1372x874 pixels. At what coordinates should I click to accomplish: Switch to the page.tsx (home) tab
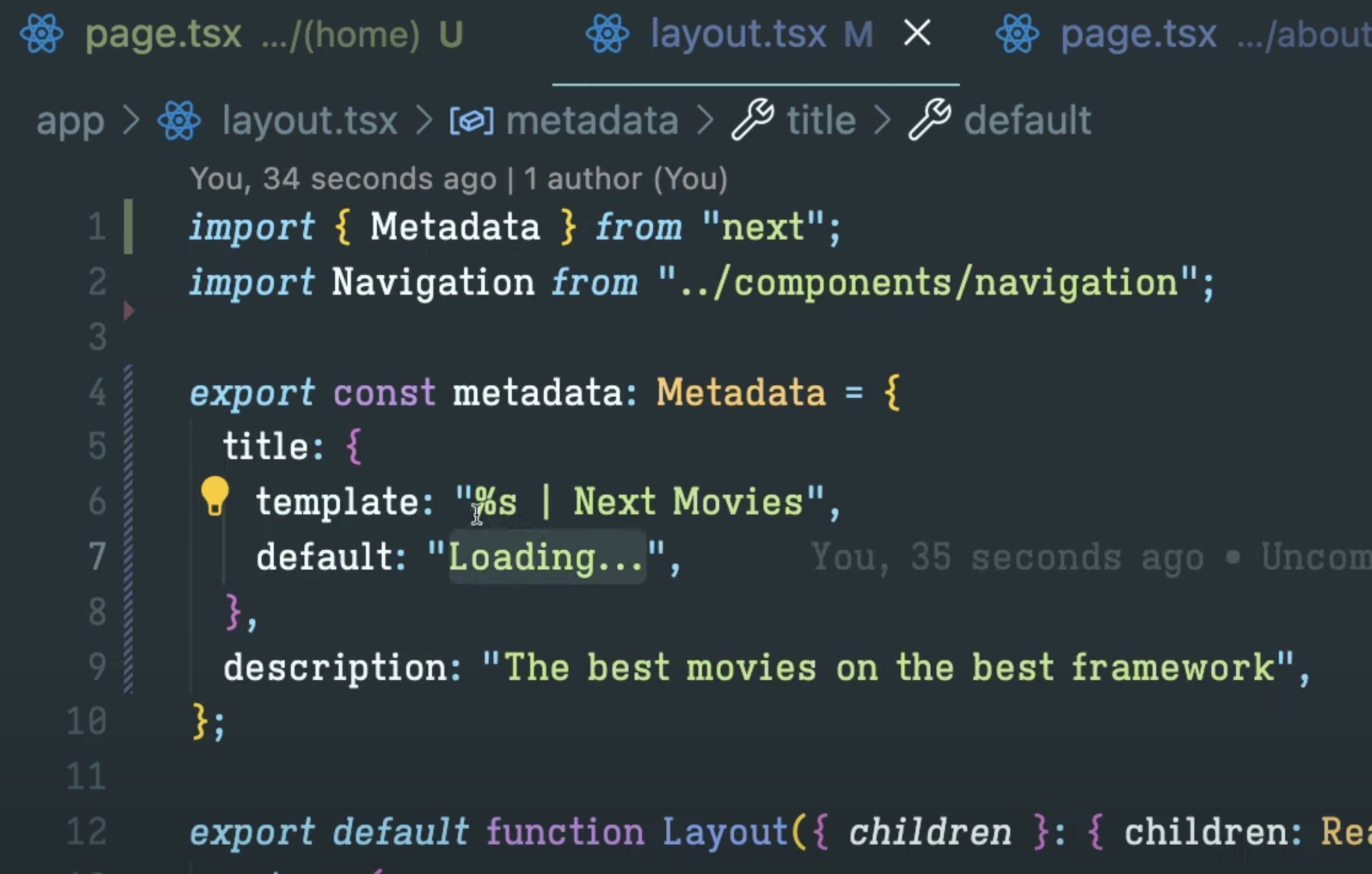242,34
